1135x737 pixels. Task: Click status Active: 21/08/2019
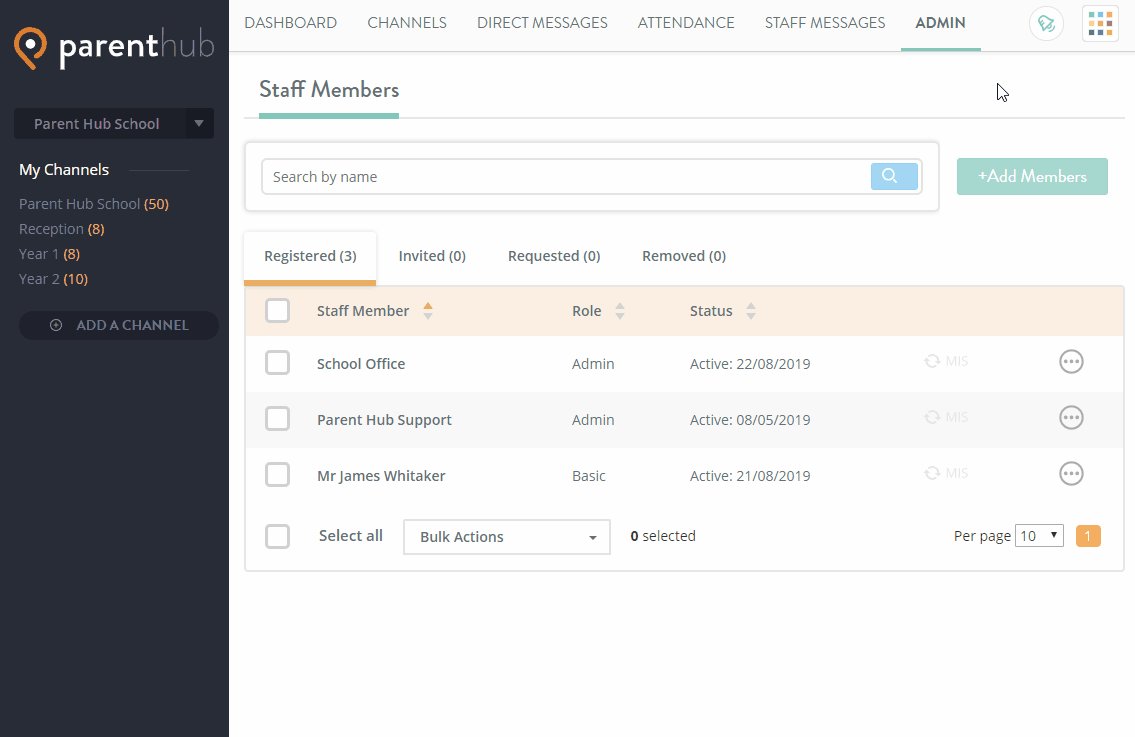point(750,476)
